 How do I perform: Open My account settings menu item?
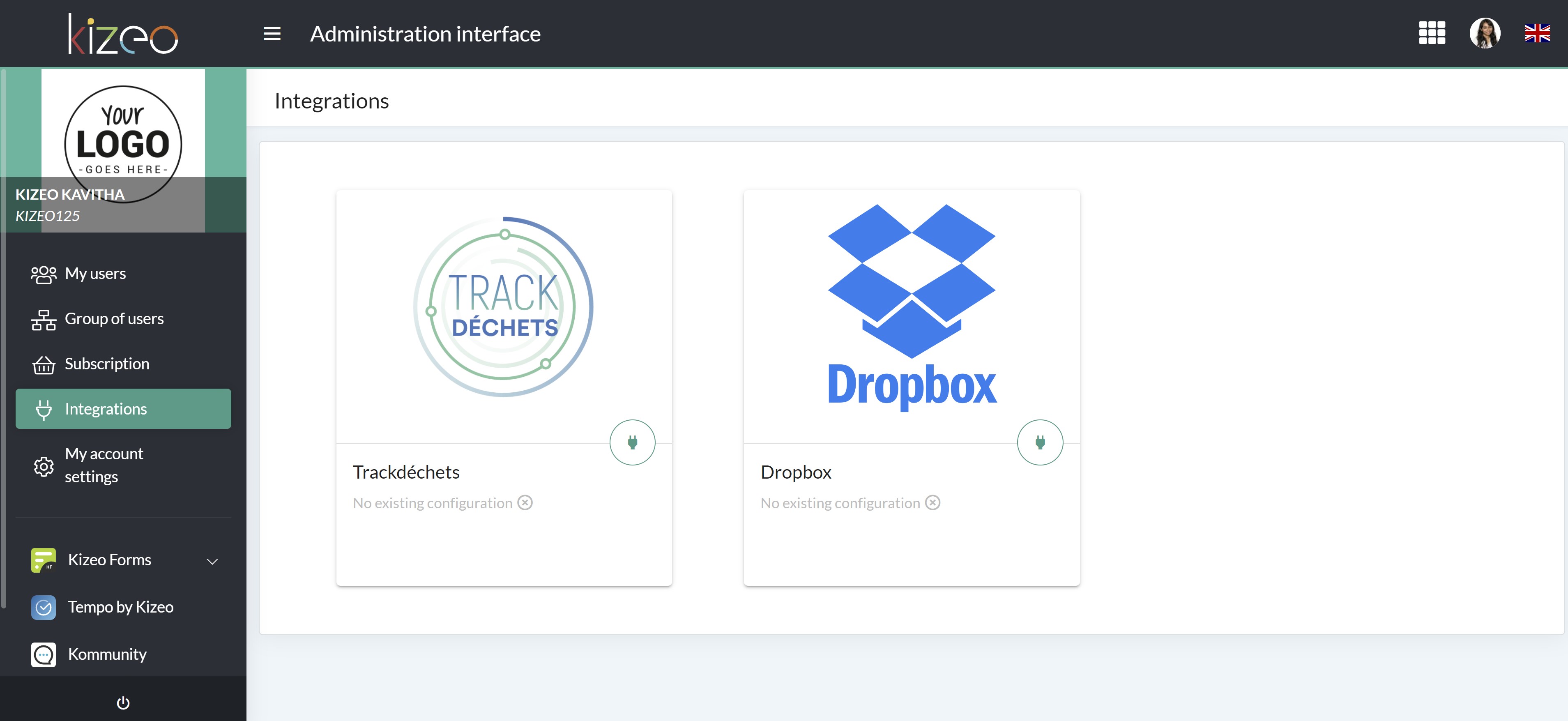pyautogui.click(x=123, y=465)
